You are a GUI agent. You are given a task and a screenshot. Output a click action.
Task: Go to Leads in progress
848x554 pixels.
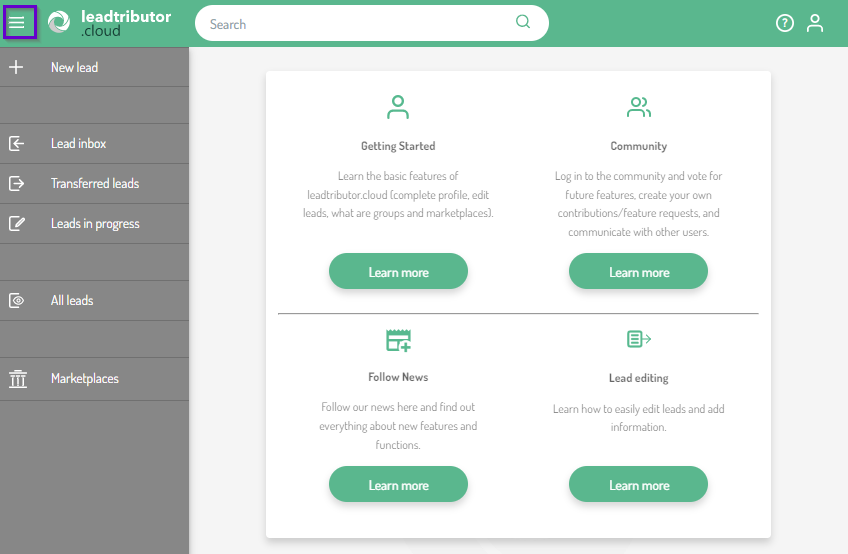pos(95,224)
